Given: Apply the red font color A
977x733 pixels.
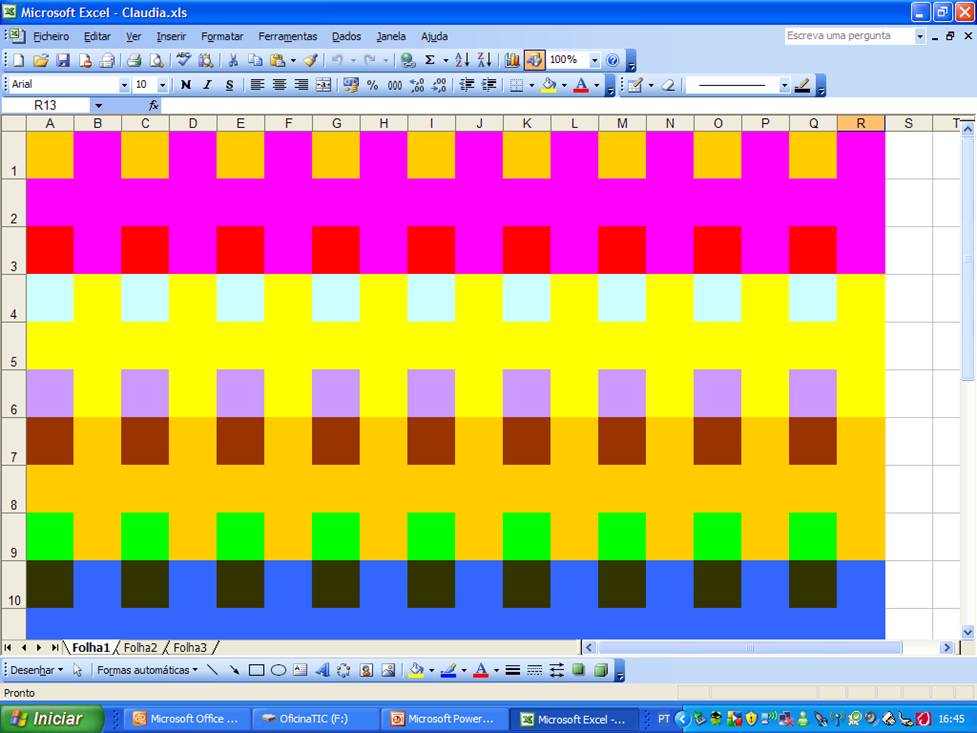Looking at the screenshot, I should click(x=581, y=85).
